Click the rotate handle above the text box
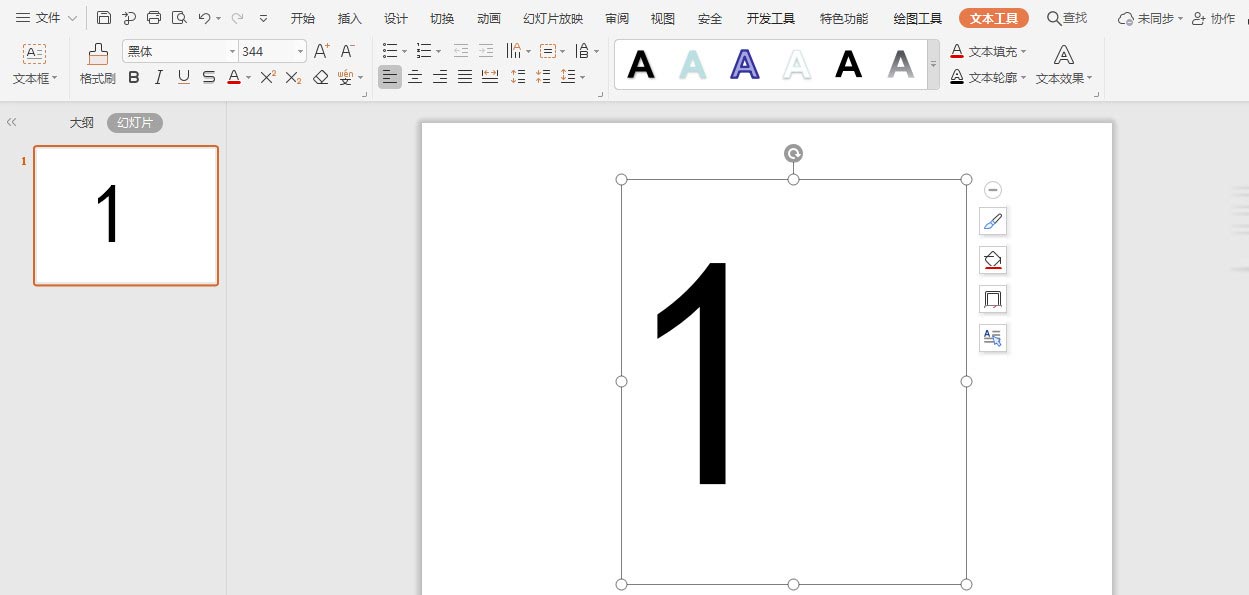Screen dimensions: 1249x595 pyautogui.click(x=793, y=153)
